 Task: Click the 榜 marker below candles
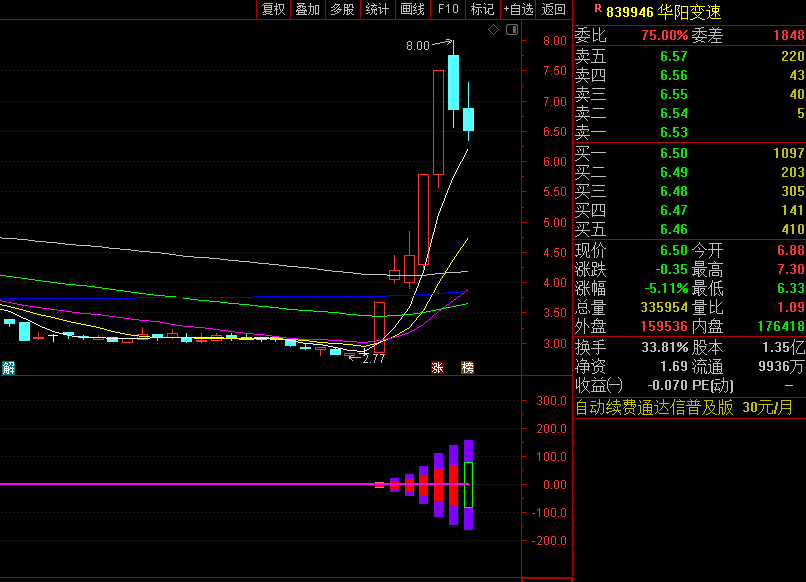(x=467, y=368)
